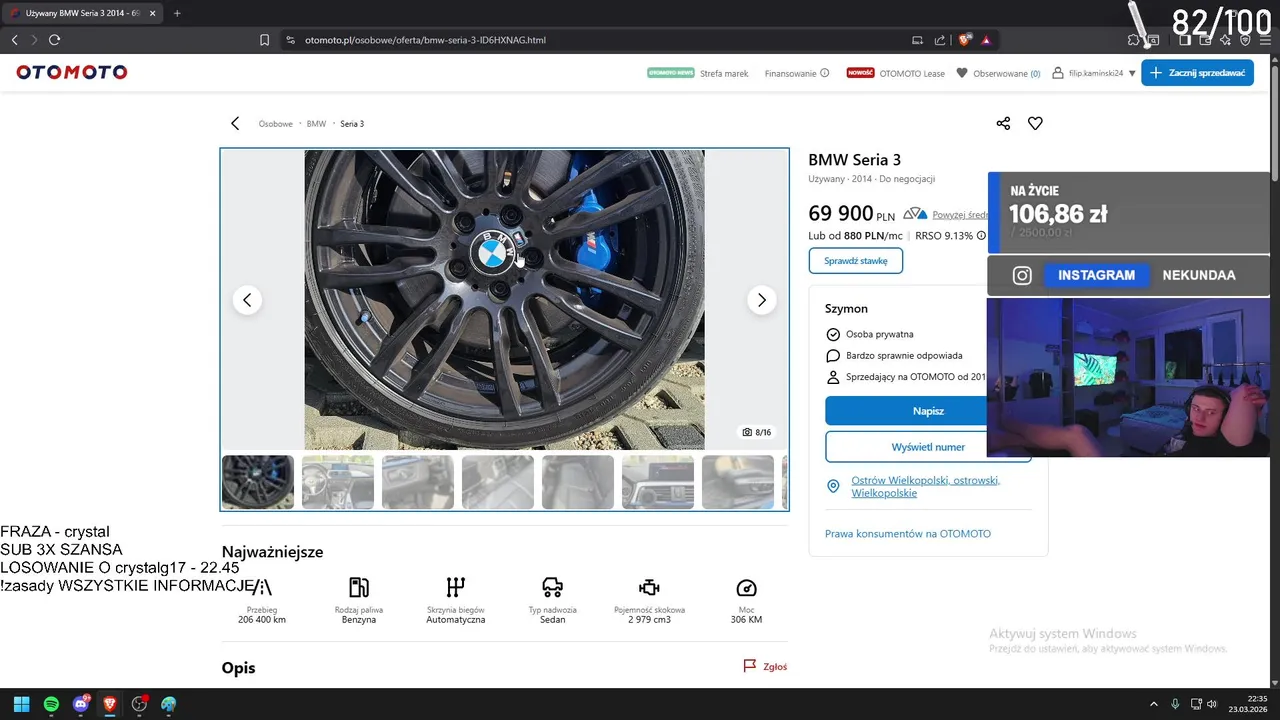Select sixth gallery thumbnail
The height and width of the screenshot is (720, 1280).
pyautogui.click(x=658, y=482)
